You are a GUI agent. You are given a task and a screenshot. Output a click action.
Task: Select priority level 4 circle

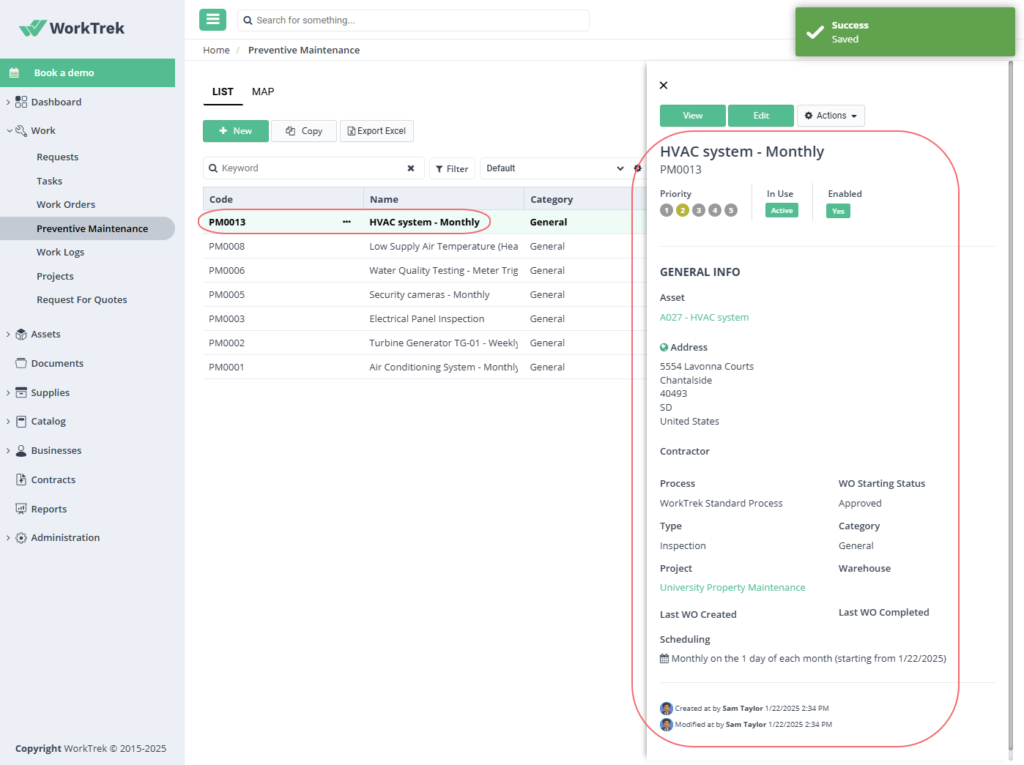[x=715, y=210]
